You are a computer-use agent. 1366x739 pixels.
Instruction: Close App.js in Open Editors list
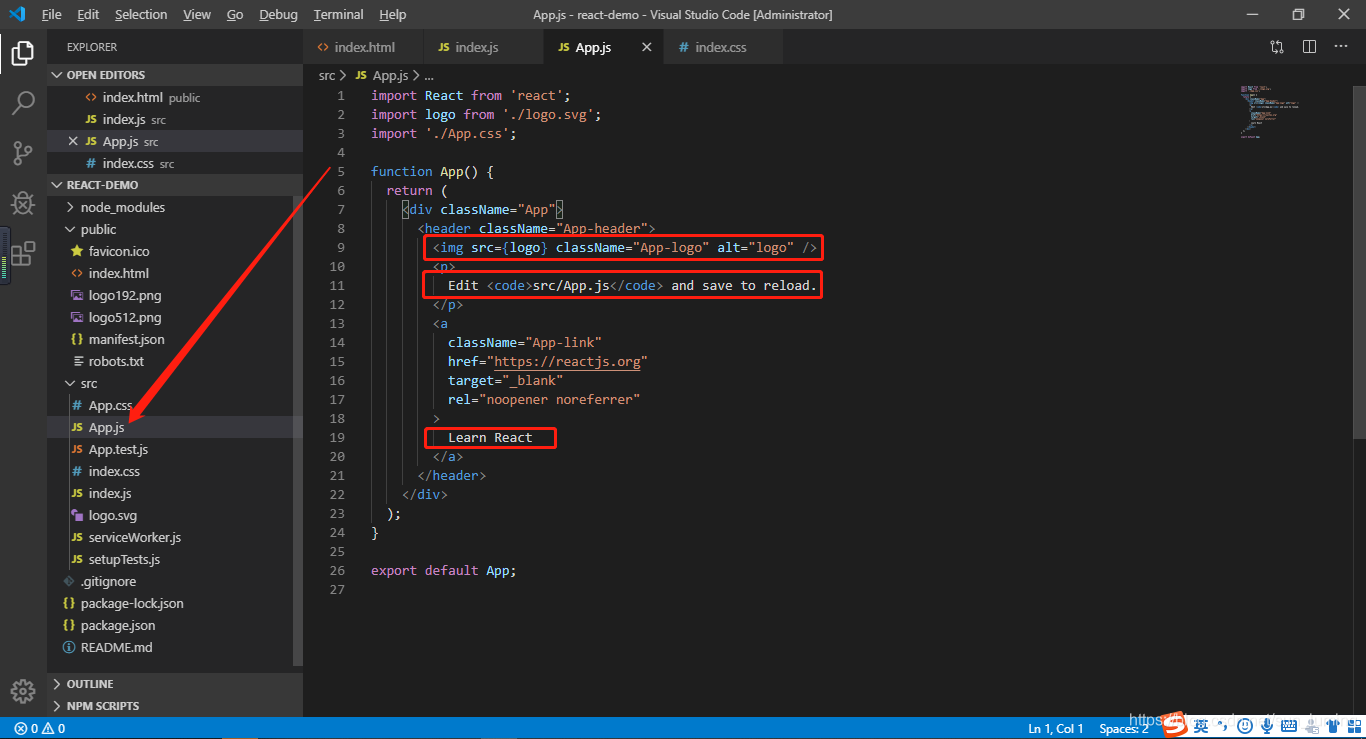click(x=73, y=142)
